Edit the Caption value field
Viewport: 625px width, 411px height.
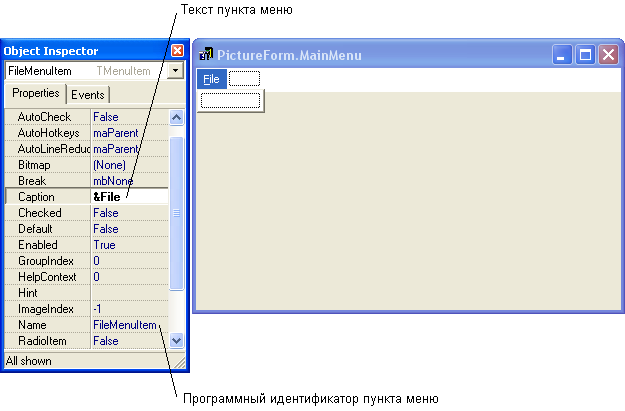[x=128, y=197]
